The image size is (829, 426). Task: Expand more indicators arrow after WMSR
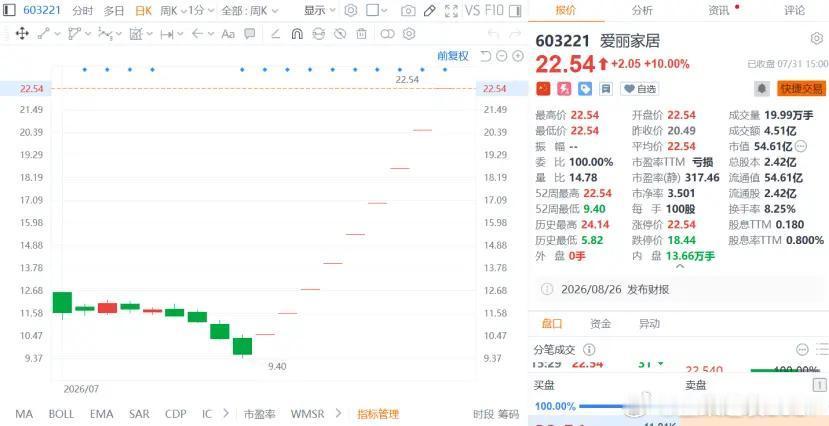click(x=339, y=413)
